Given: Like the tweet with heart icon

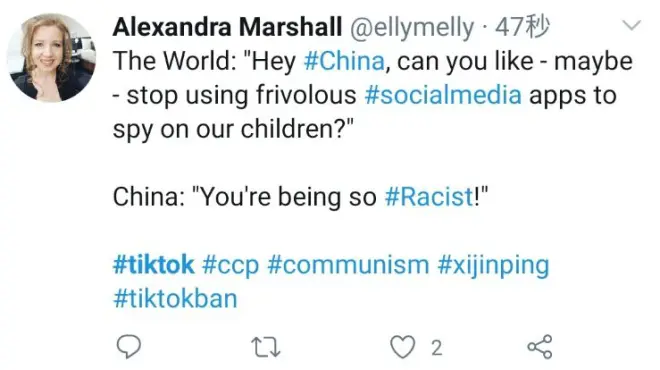Looking at the screenshot, I should click(x=402, y=347).
